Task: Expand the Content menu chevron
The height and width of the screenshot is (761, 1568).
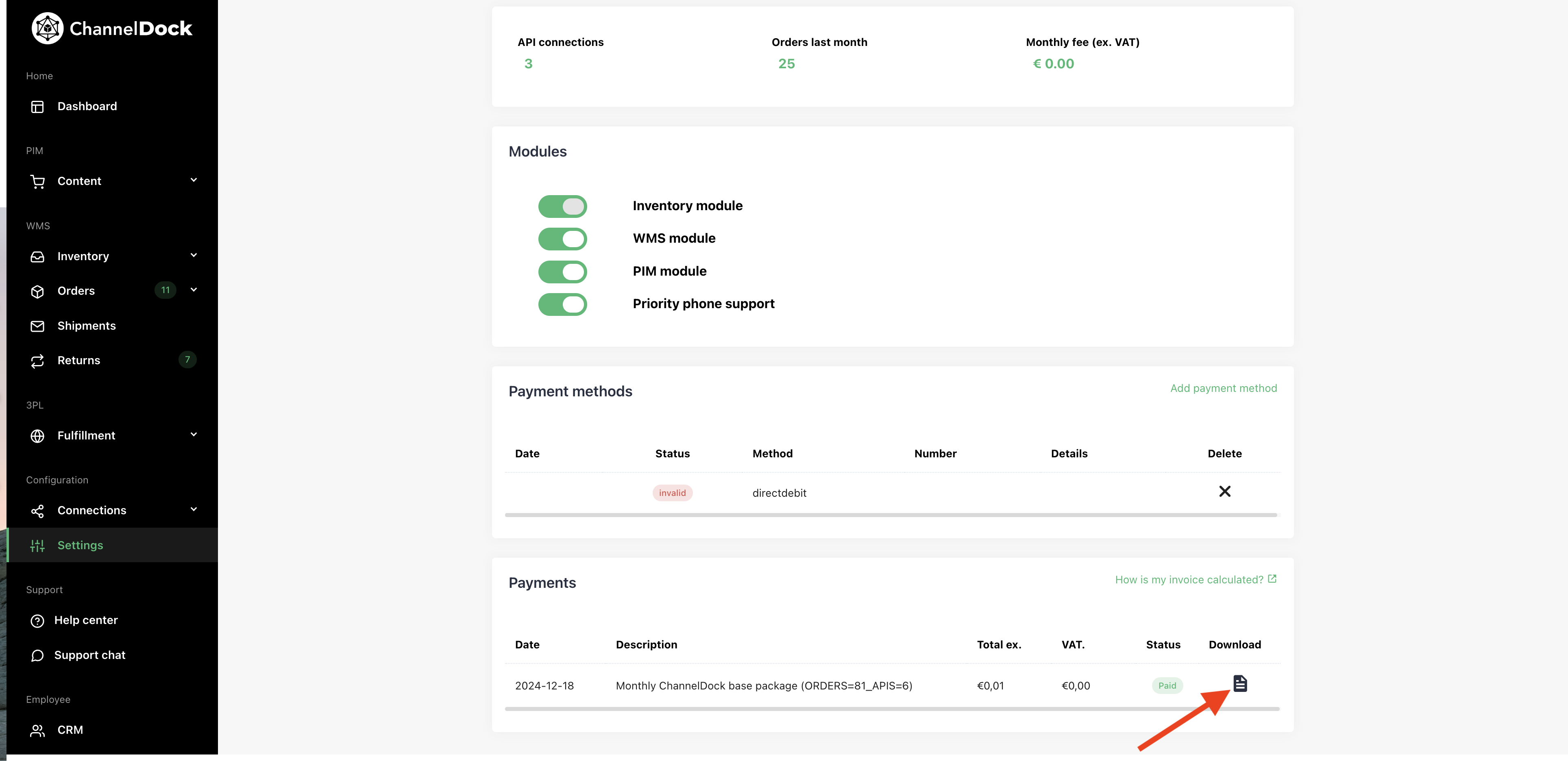Action: tap(194, 180)
